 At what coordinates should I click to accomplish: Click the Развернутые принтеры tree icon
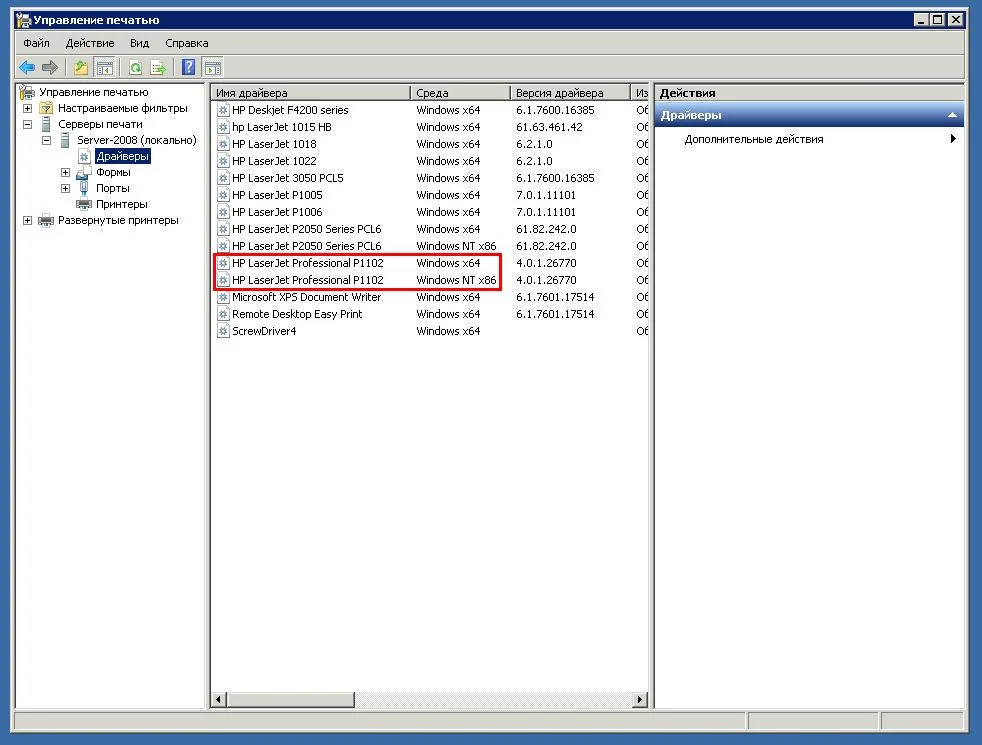46,220
